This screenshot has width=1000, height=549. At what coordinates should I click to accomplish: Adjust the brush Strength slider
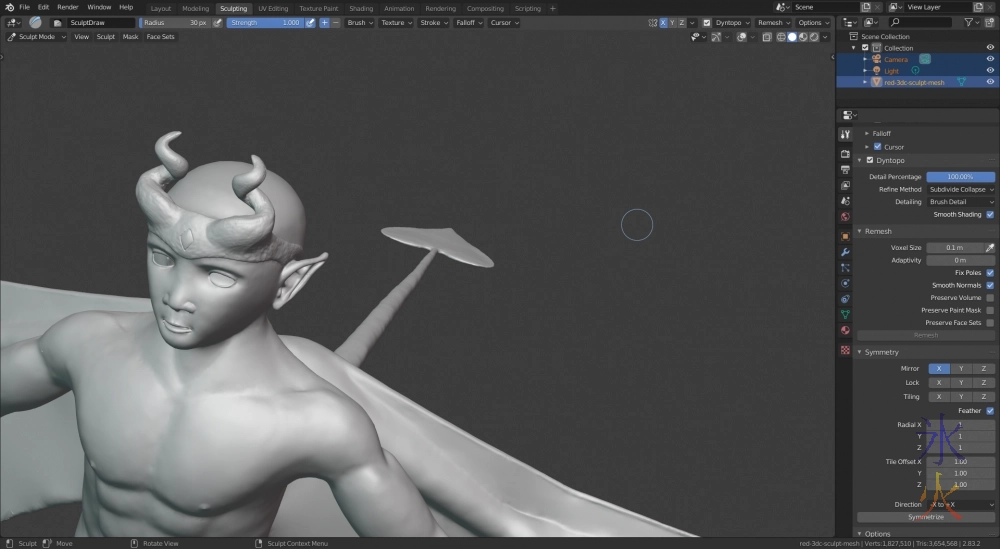click(x=264, y=22)
